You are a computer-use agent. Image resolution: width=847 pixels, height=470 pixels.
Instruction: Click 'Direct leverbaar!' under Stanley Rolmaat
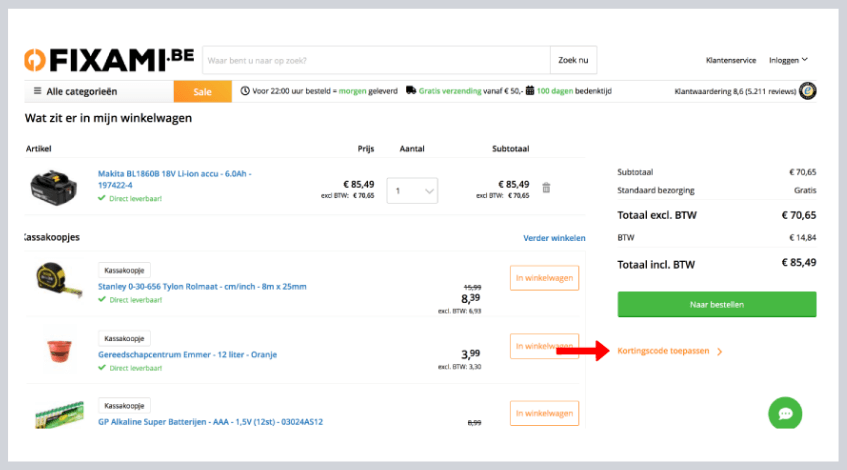(136, 300)
